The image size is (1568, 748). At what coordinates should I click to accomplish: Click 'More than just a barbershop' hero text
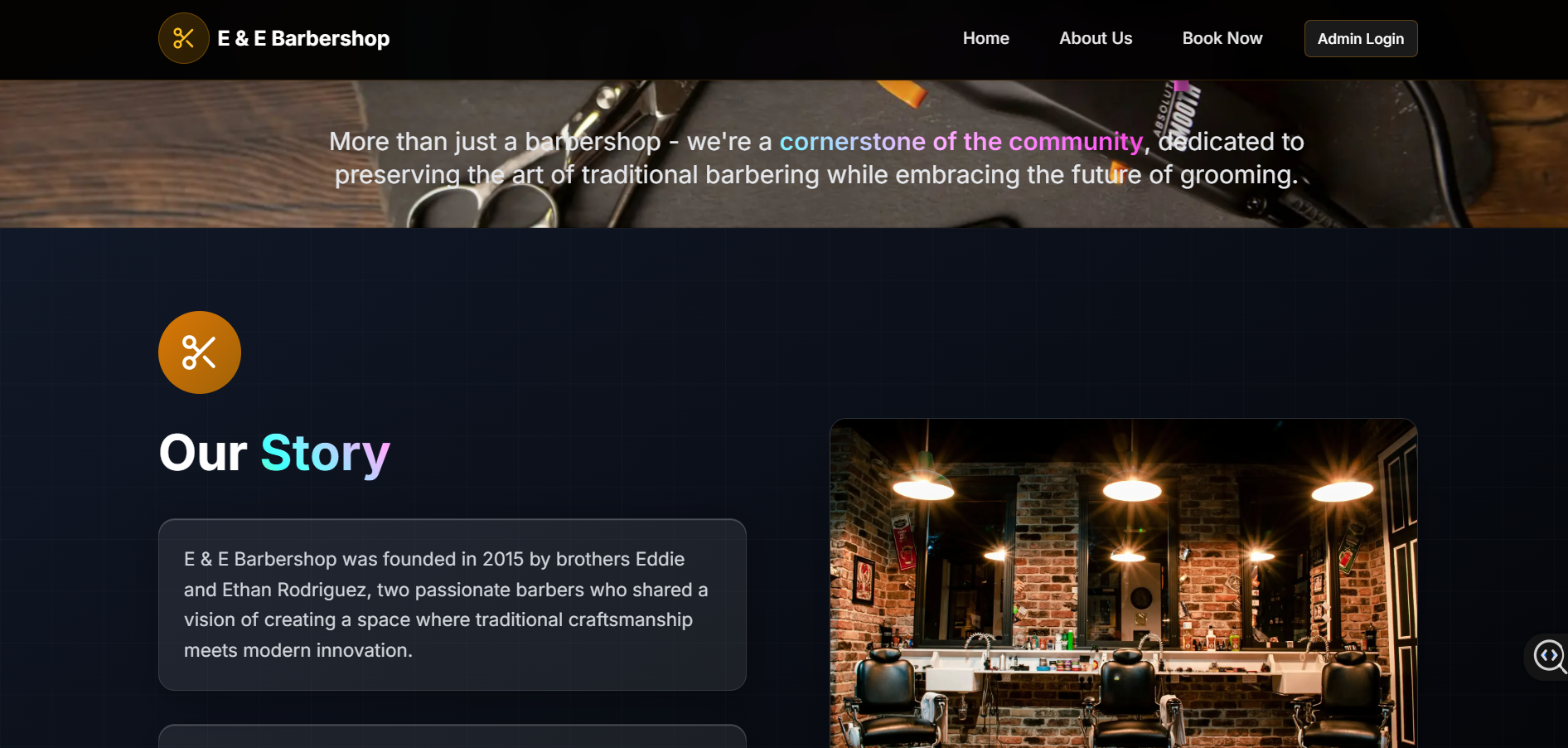point(495,142)
